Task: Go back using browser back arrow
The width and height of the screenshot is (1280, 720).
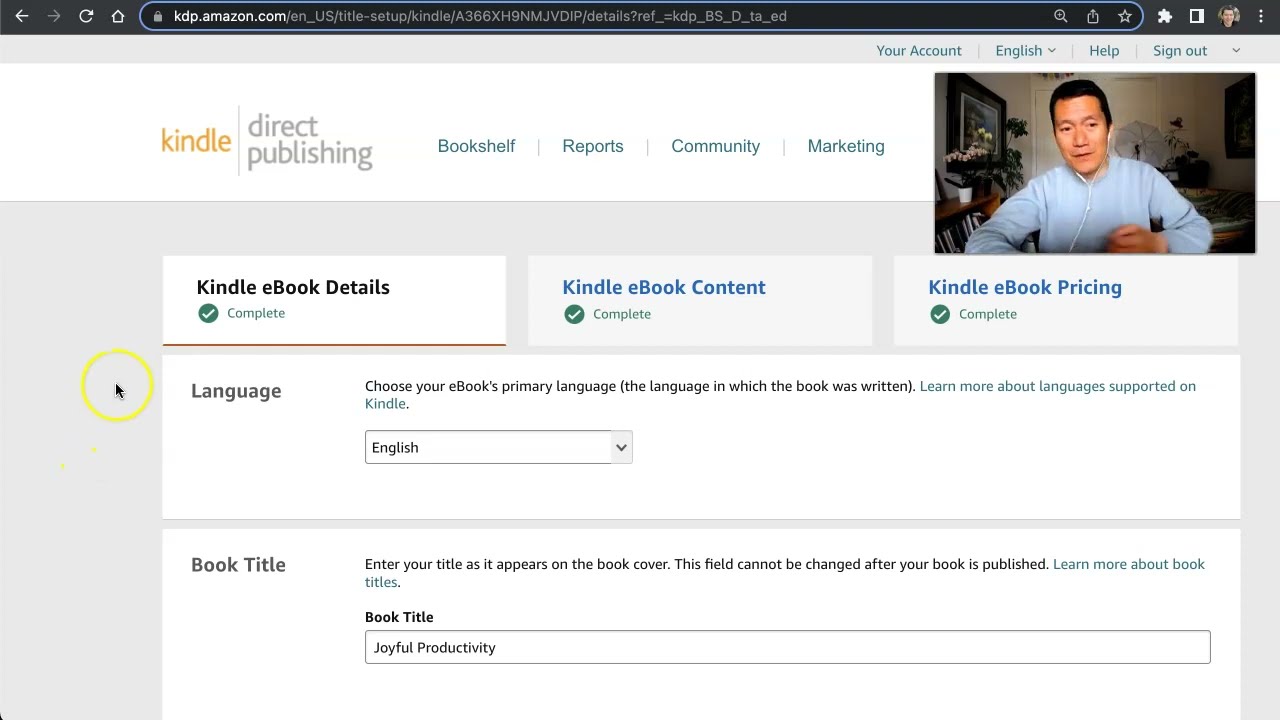Action: click(21, 16)
